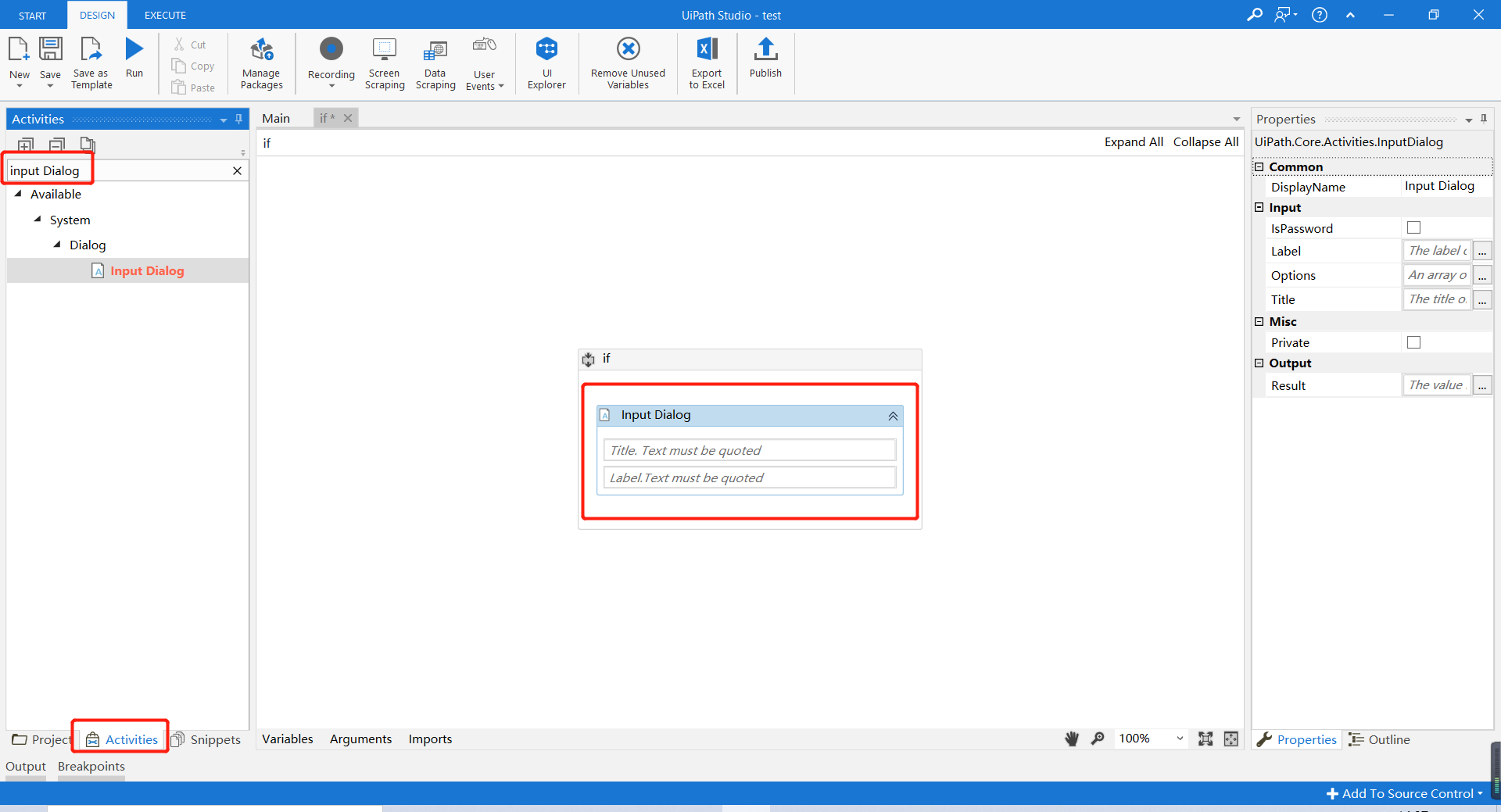Click the Expand All link
The height and width of the screenshot is (812, 1501).
pos(1134,141)
